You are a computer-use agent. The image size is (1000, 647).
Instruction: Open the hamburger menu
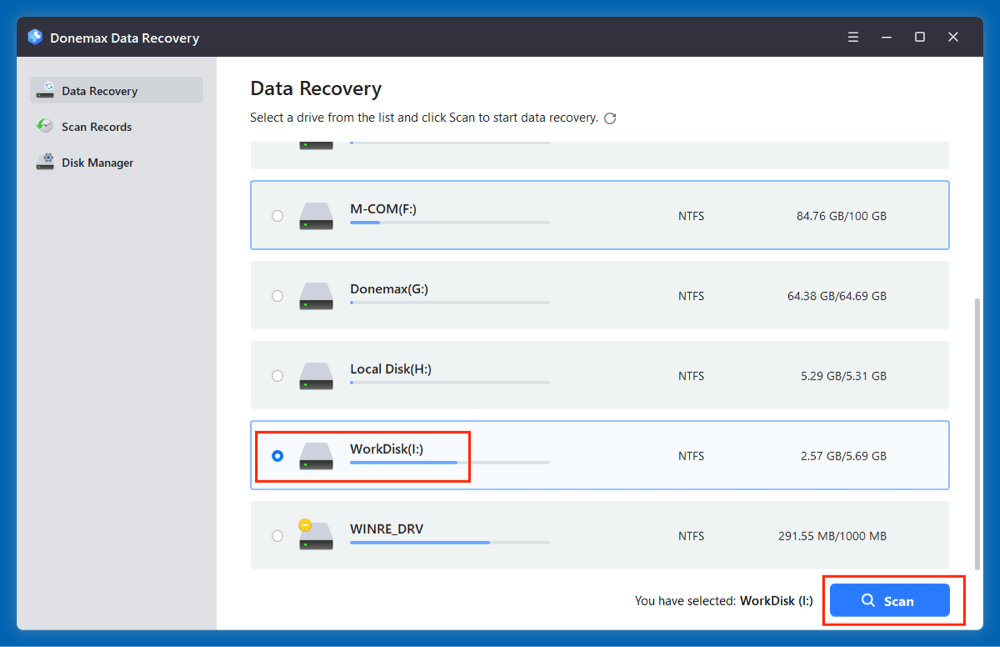point(852,36)
